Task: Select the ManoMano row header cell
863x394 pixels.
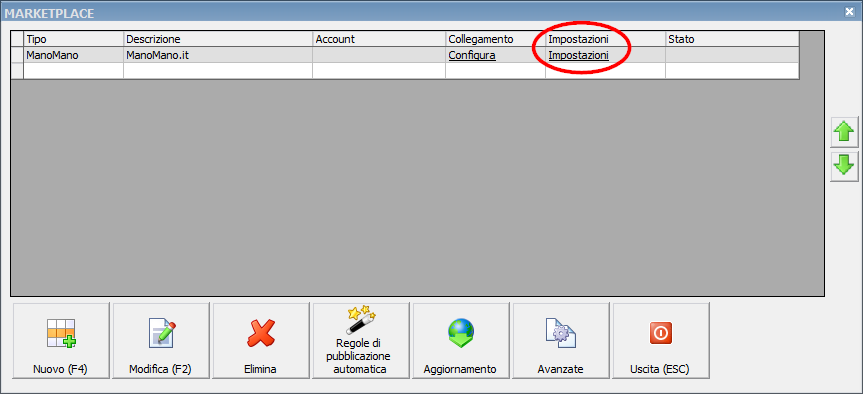Action: pos(17,55)
